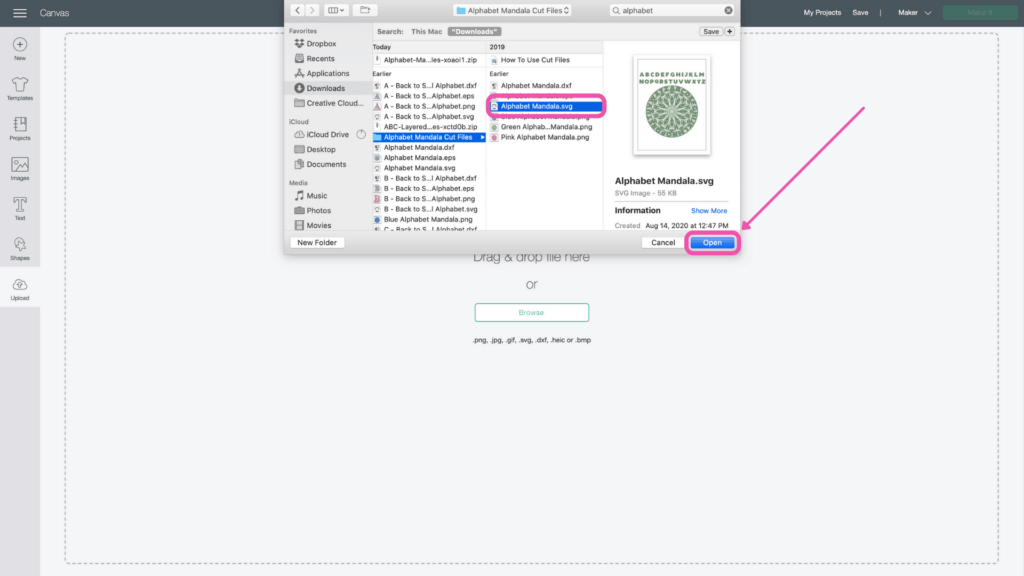Select Music under Media

click(312, 196)
